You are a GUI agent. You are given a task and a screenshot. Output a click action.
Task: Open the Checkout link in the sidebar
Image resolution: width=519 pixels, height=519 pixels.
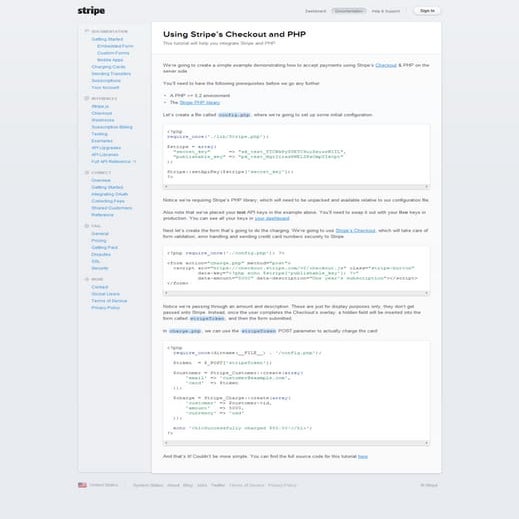tap(102, 113)
